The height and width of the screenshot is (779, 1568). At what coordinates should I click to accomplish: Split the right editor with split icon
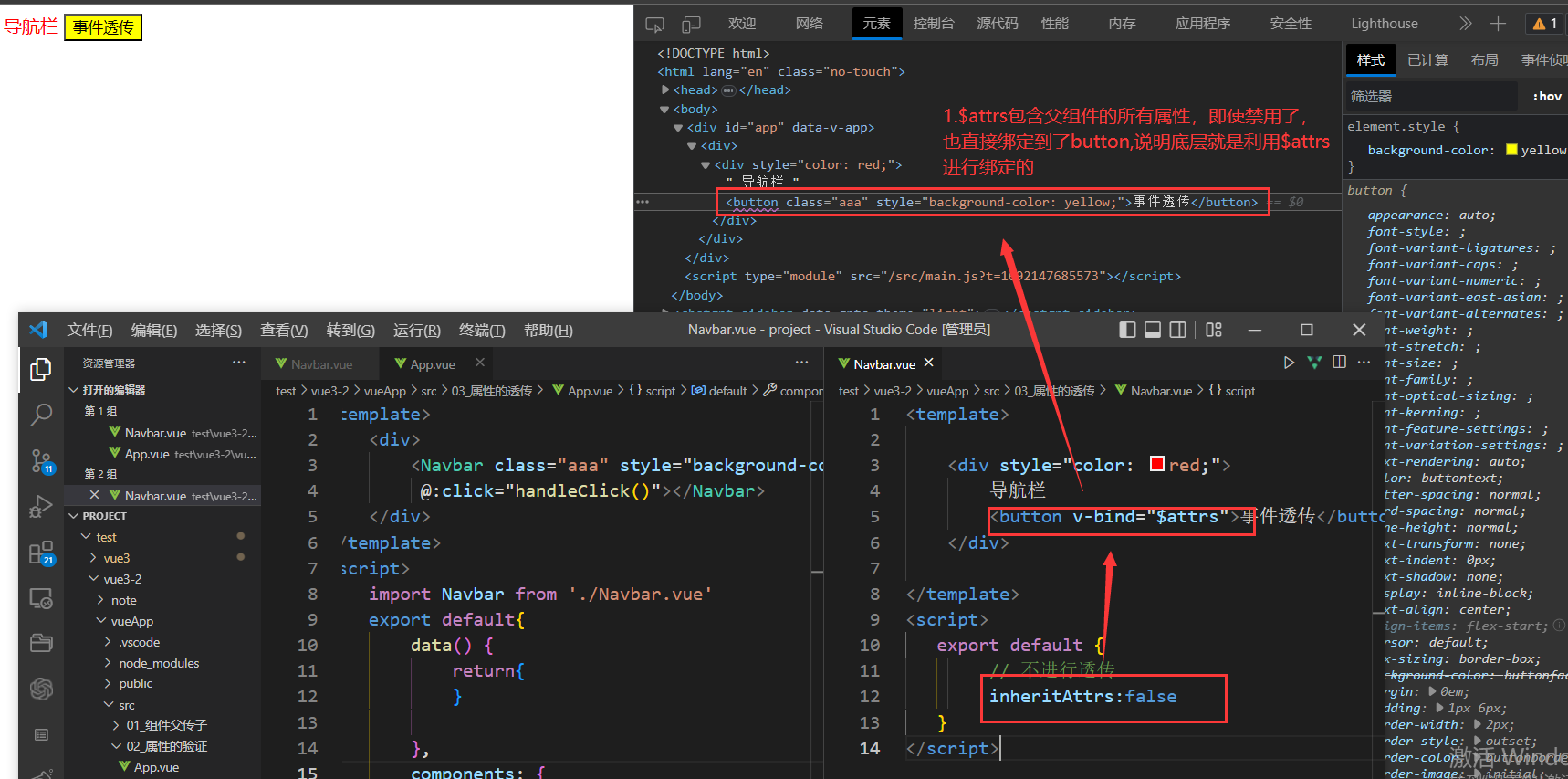click(1339, 363)
